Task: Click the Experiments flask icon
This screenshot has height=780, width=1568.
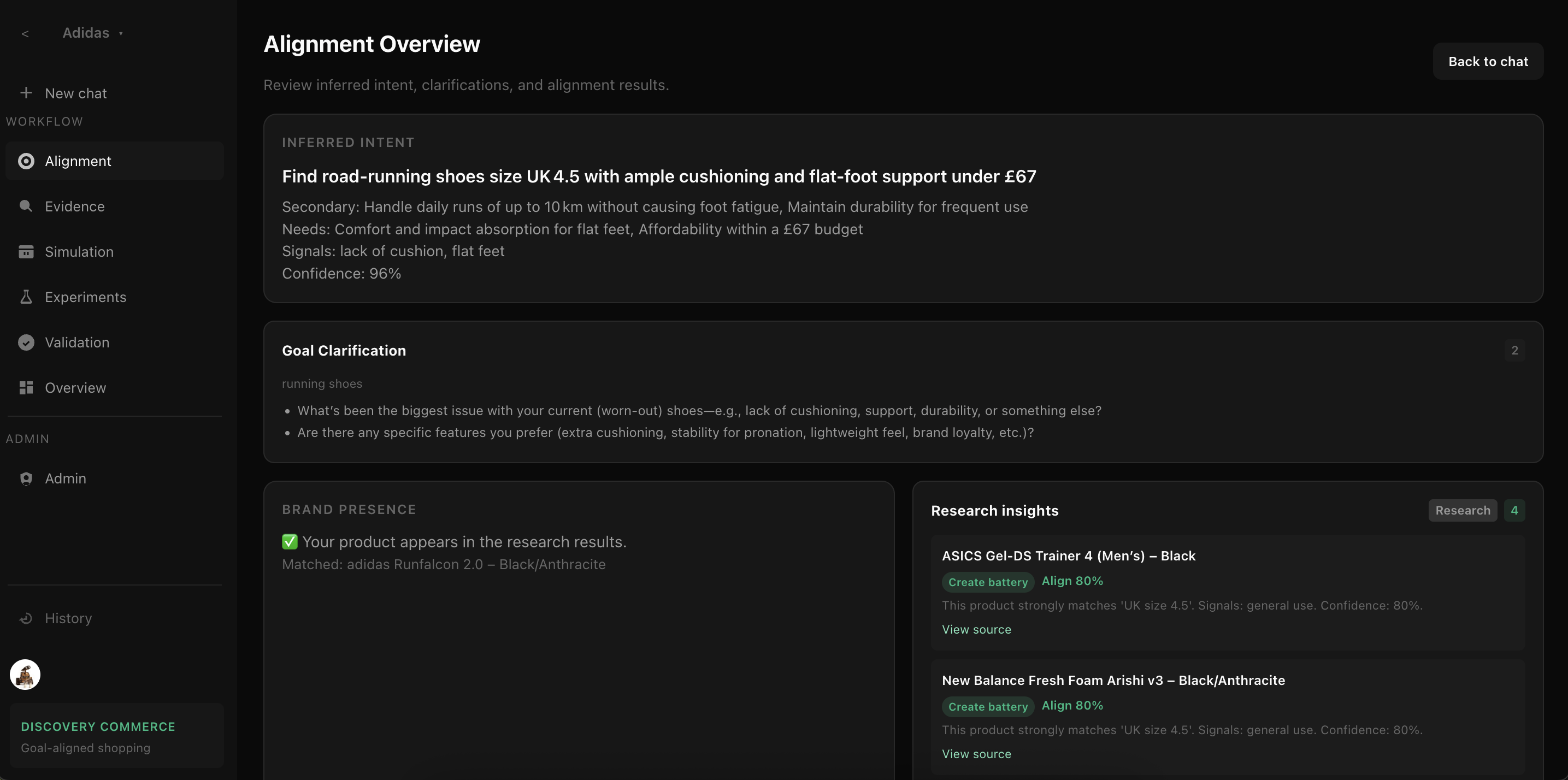Action: pos(26,297)
